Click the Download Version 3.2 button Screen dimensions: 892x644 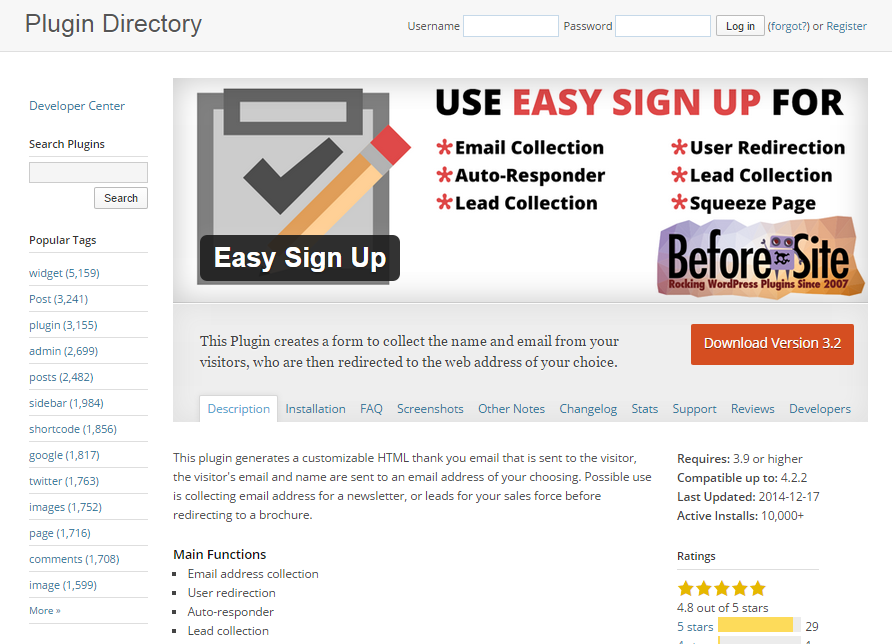772,344
